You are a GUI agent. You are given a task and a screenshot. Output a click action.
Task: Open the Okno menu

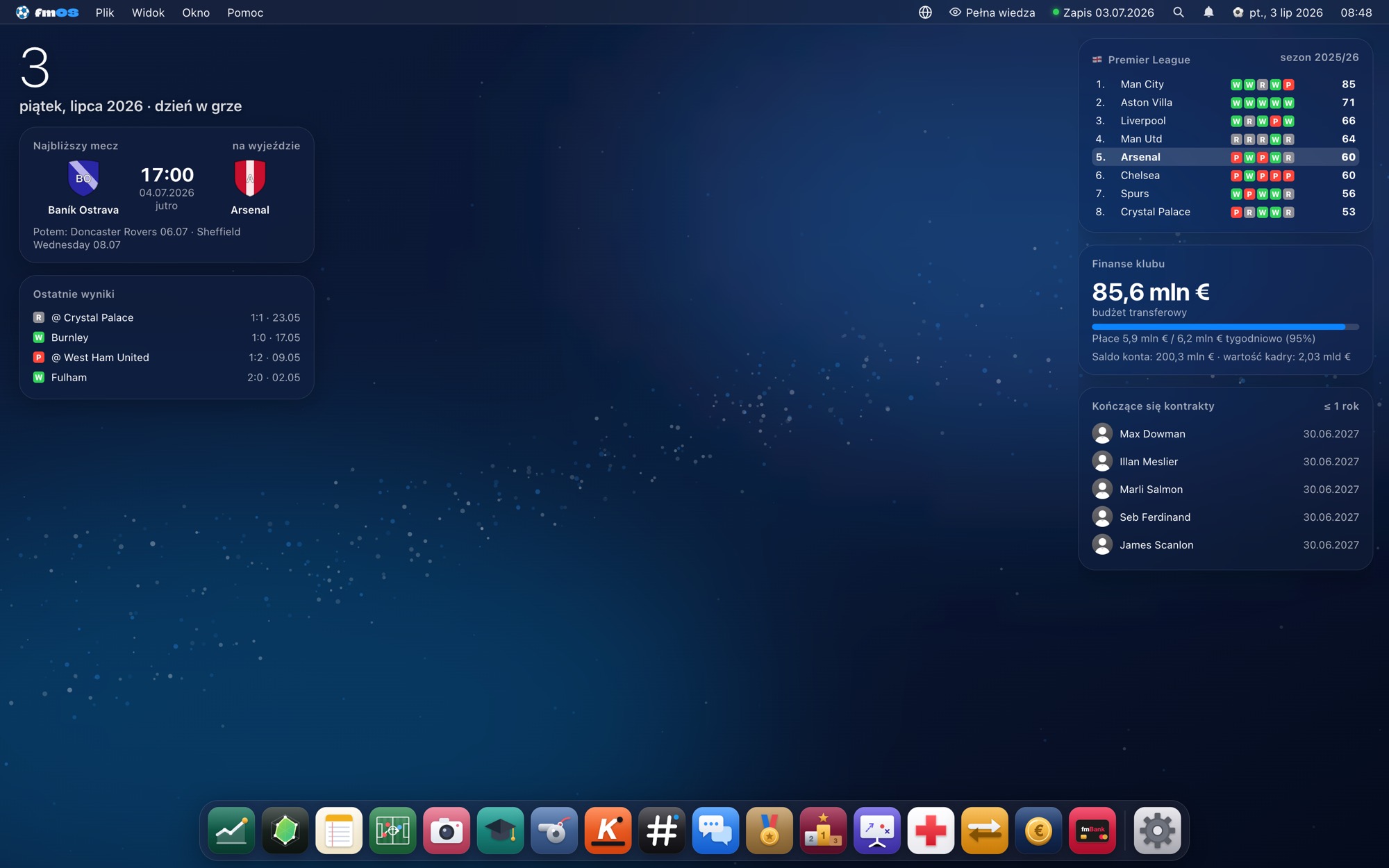tap(196, 12)
